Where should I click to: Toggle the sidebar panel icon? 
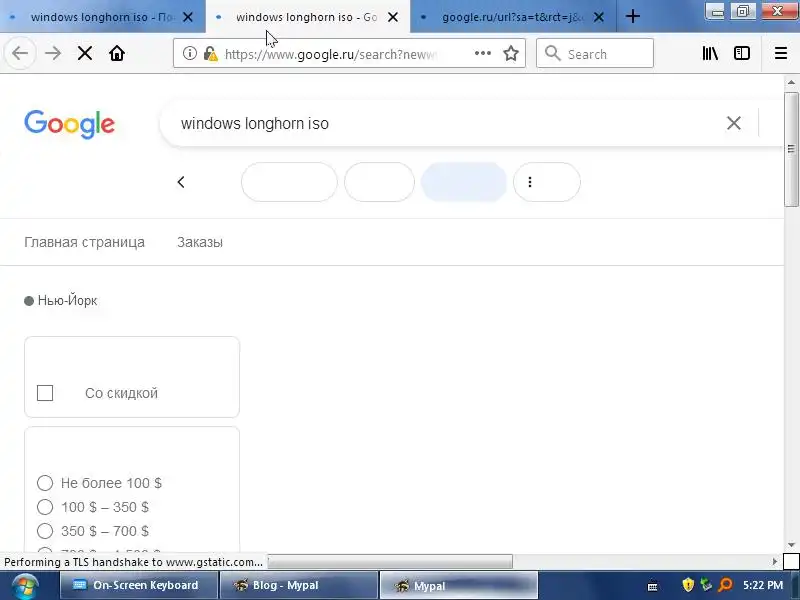[742, 53]
